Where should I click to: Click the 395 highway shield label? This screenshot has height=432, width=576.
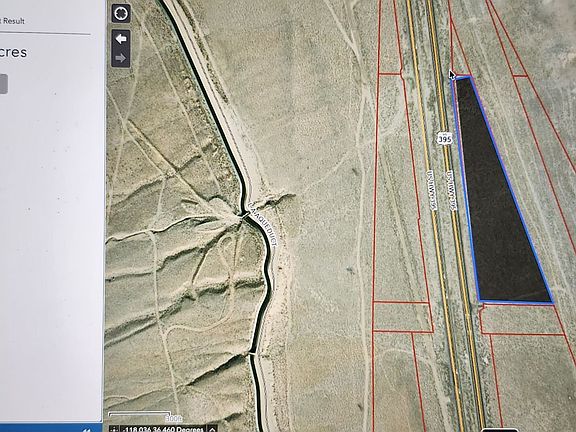tap(444, 138)
